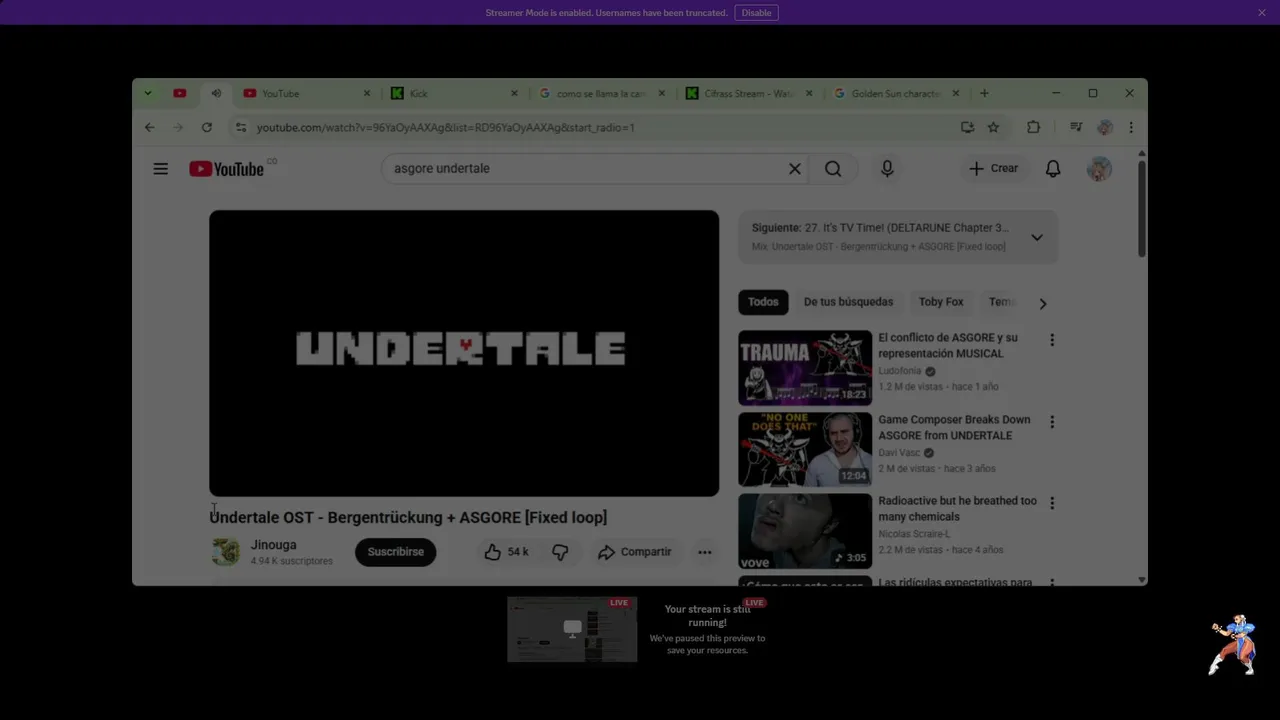Open the YouTube guide hamburger menu
Viewport: 1280px width, 720px height.
(160, 169)
